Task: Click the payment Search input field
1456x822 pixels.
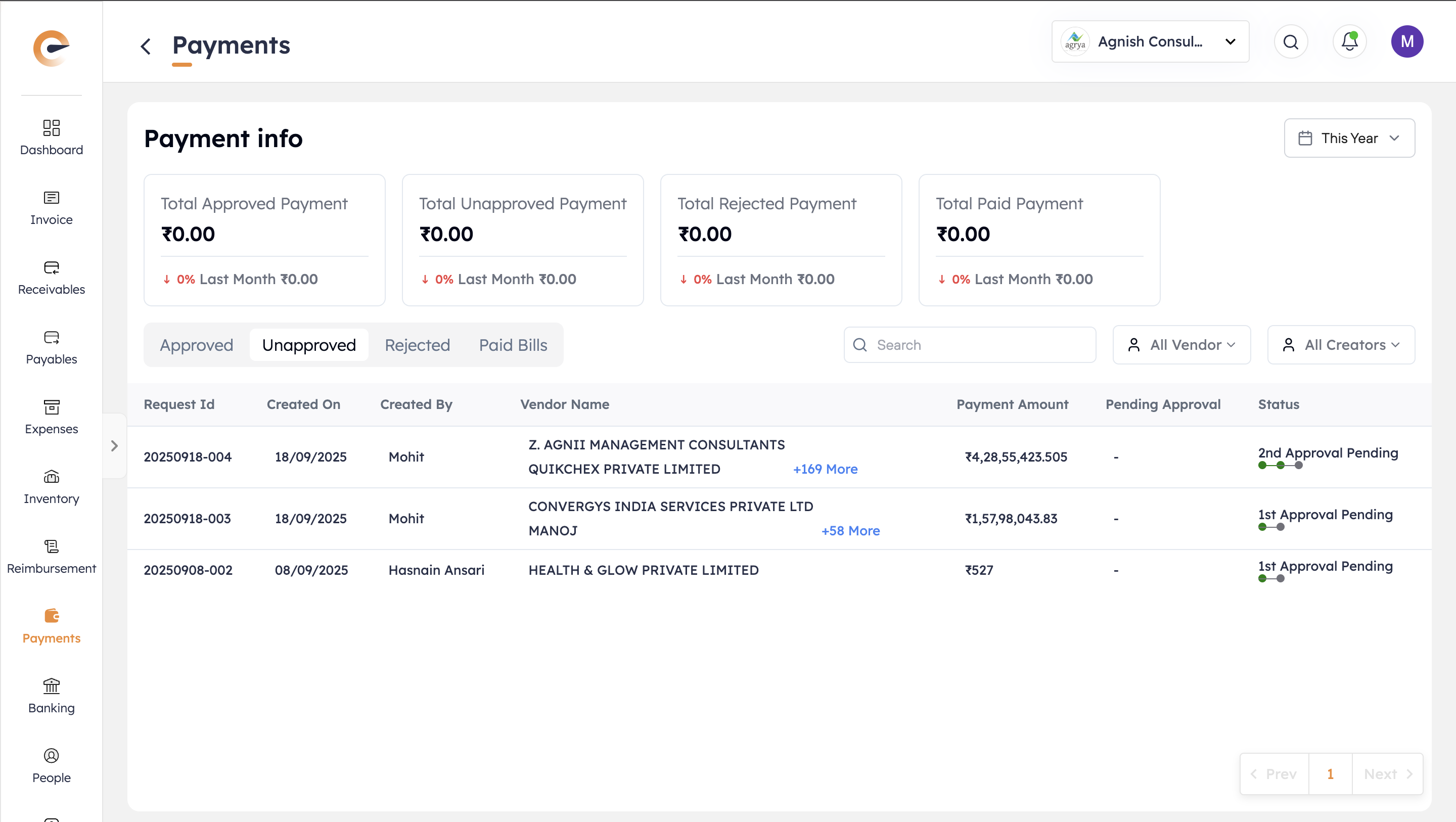Action: pyautogui.click(x=981, y=345)
